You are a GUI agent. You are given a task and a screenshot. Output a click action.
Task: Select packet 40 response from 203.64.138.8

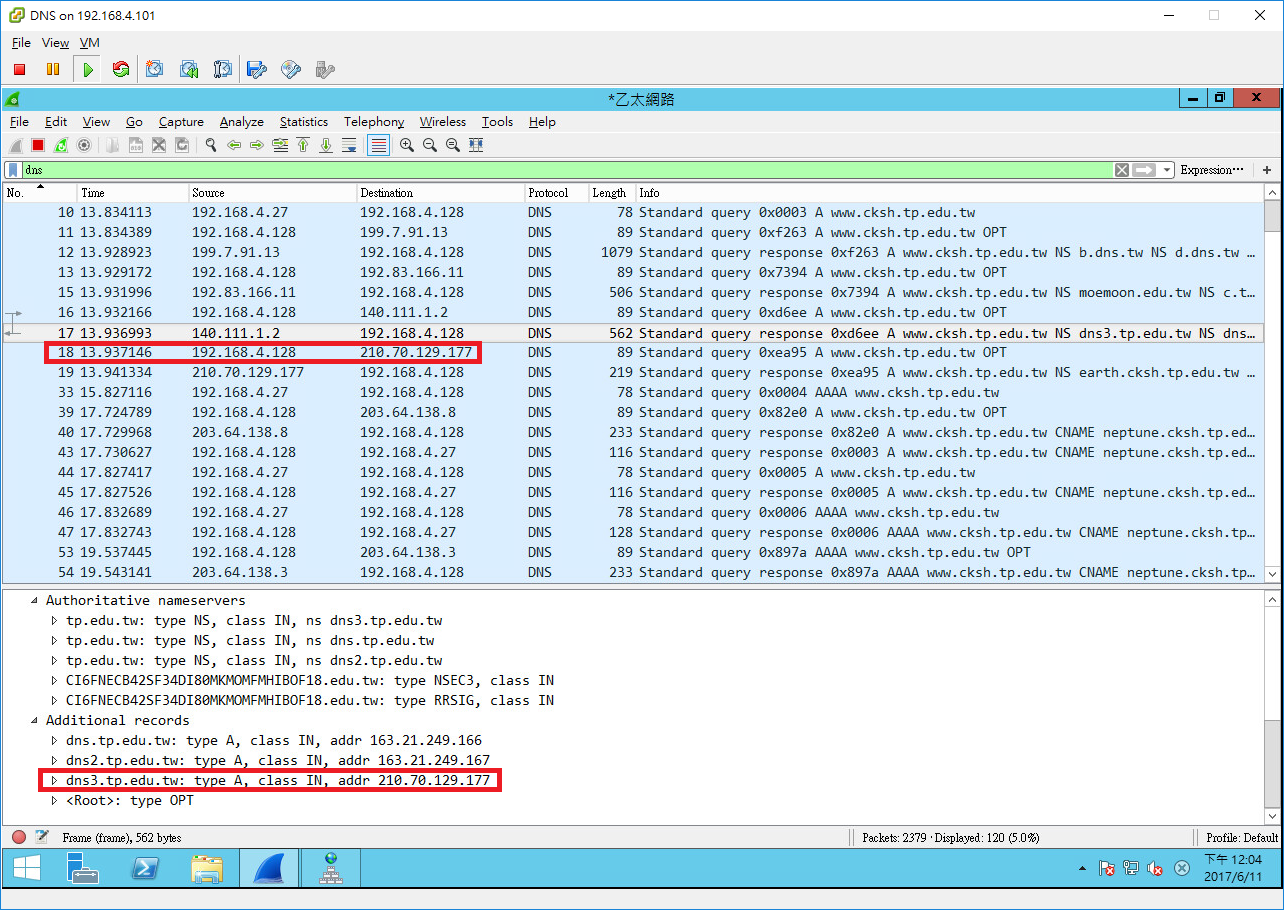[x=633, y=432]
